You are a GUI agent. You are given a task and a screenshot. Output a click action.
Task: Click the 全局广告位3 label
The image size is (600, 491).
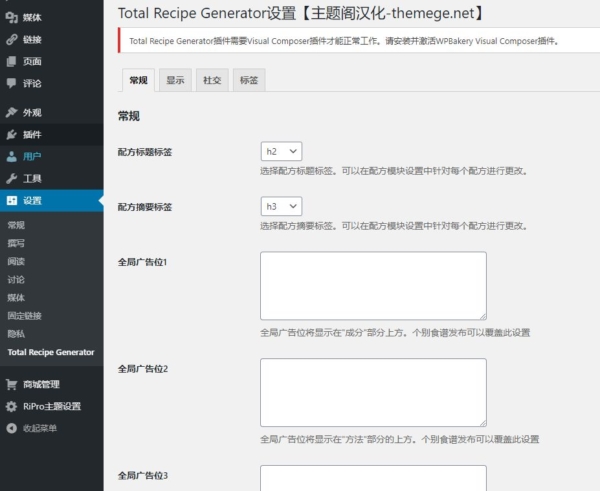tap(143, 476)
